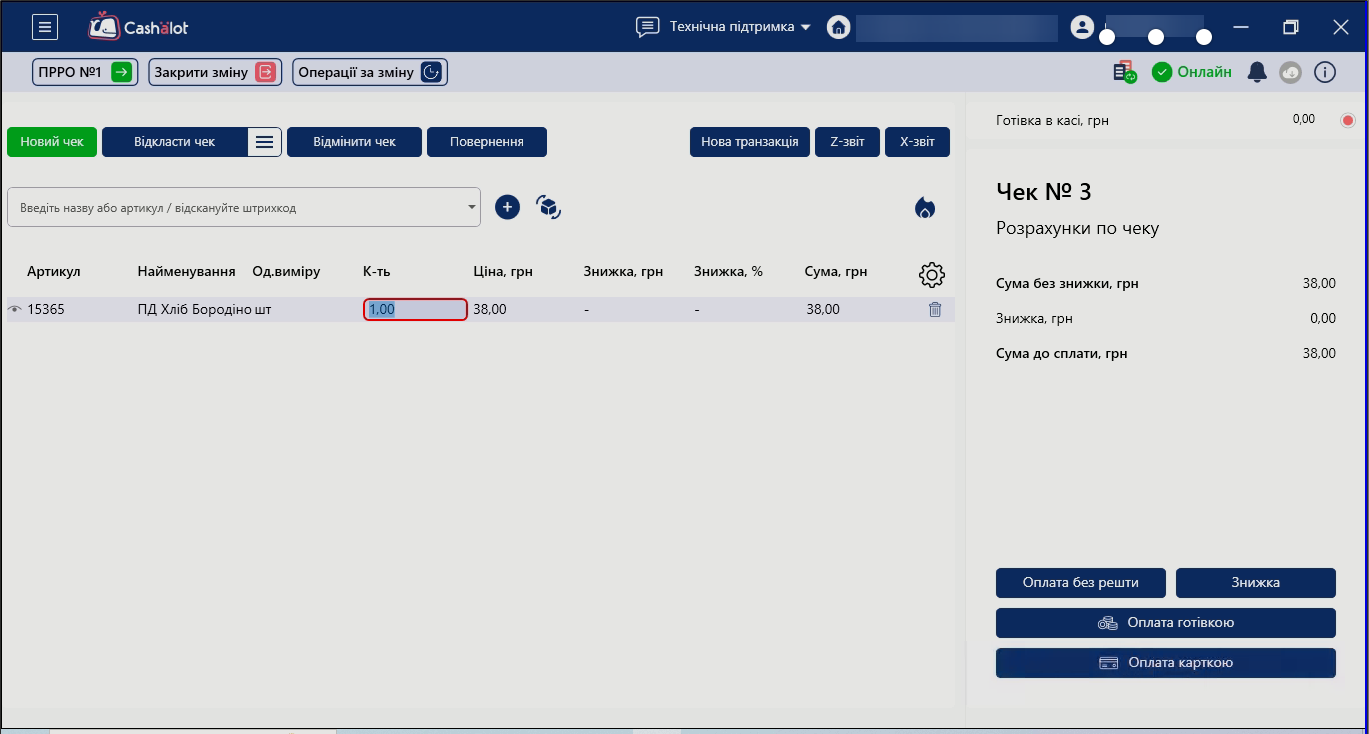Click the ПРРО №1 button
The height and width of the screenshot is (734, 1369).
[83, 72]
